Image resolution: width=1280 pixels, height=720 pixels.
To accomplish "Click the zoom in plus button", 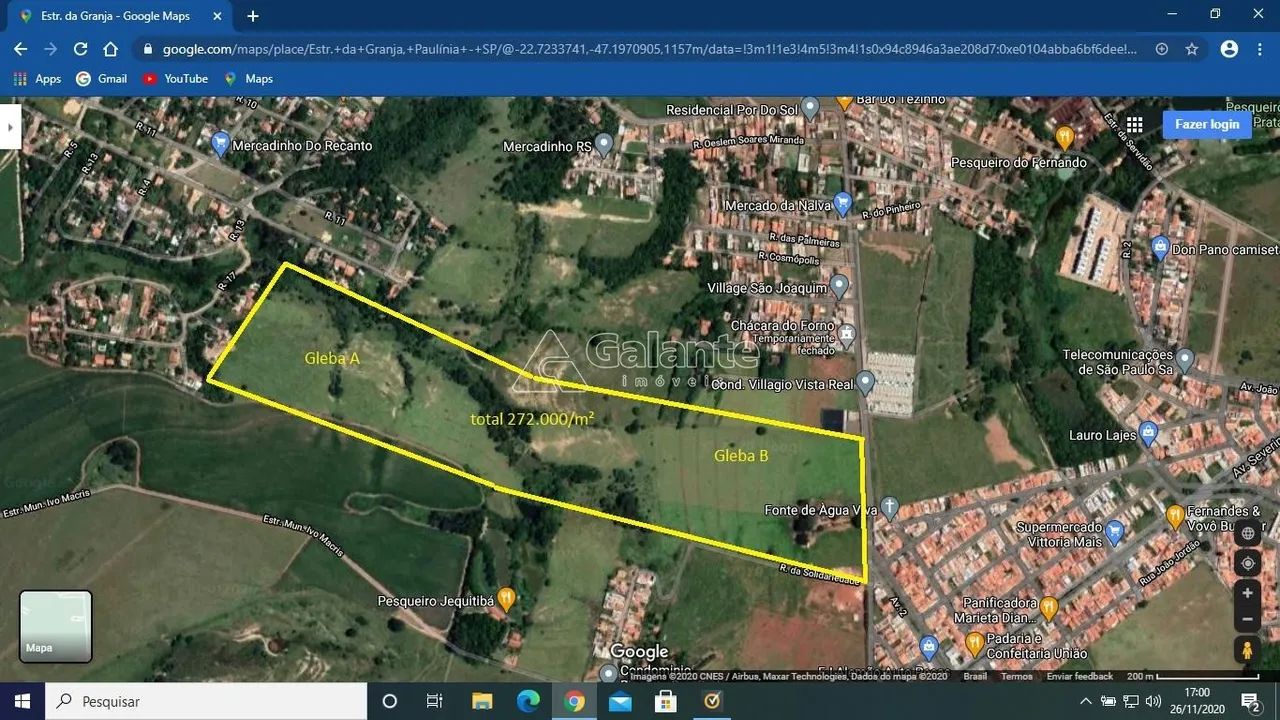I will (1247, 593).
